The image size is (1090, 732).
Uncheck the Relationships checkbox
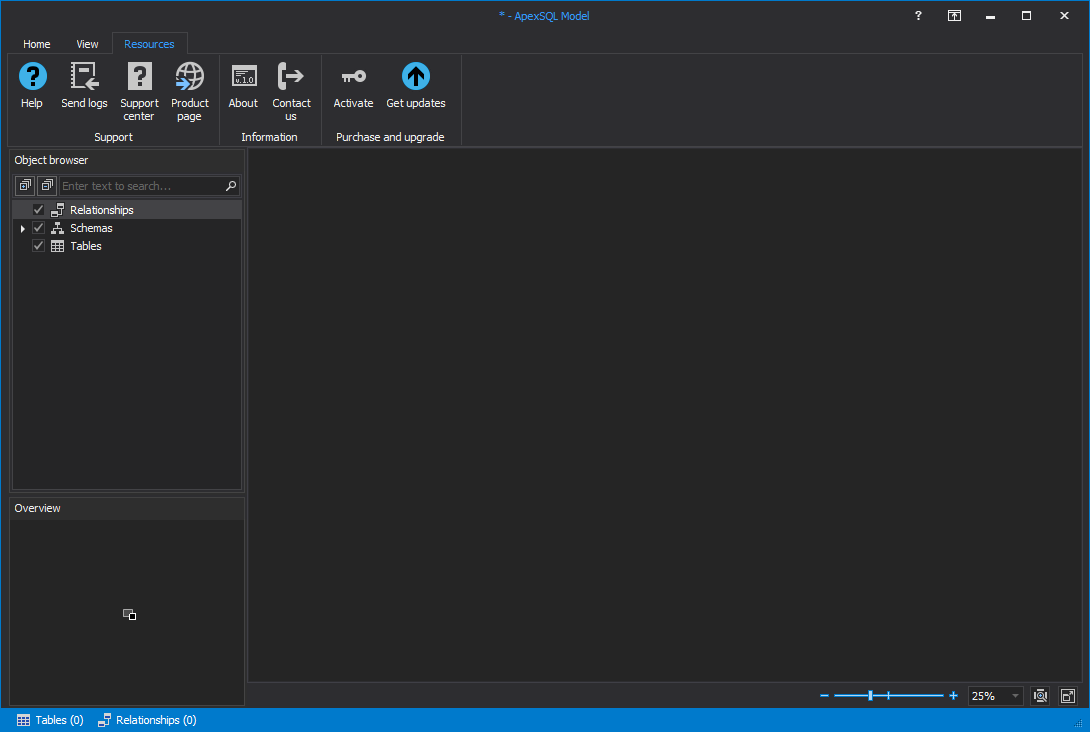[x=38, y=210]
